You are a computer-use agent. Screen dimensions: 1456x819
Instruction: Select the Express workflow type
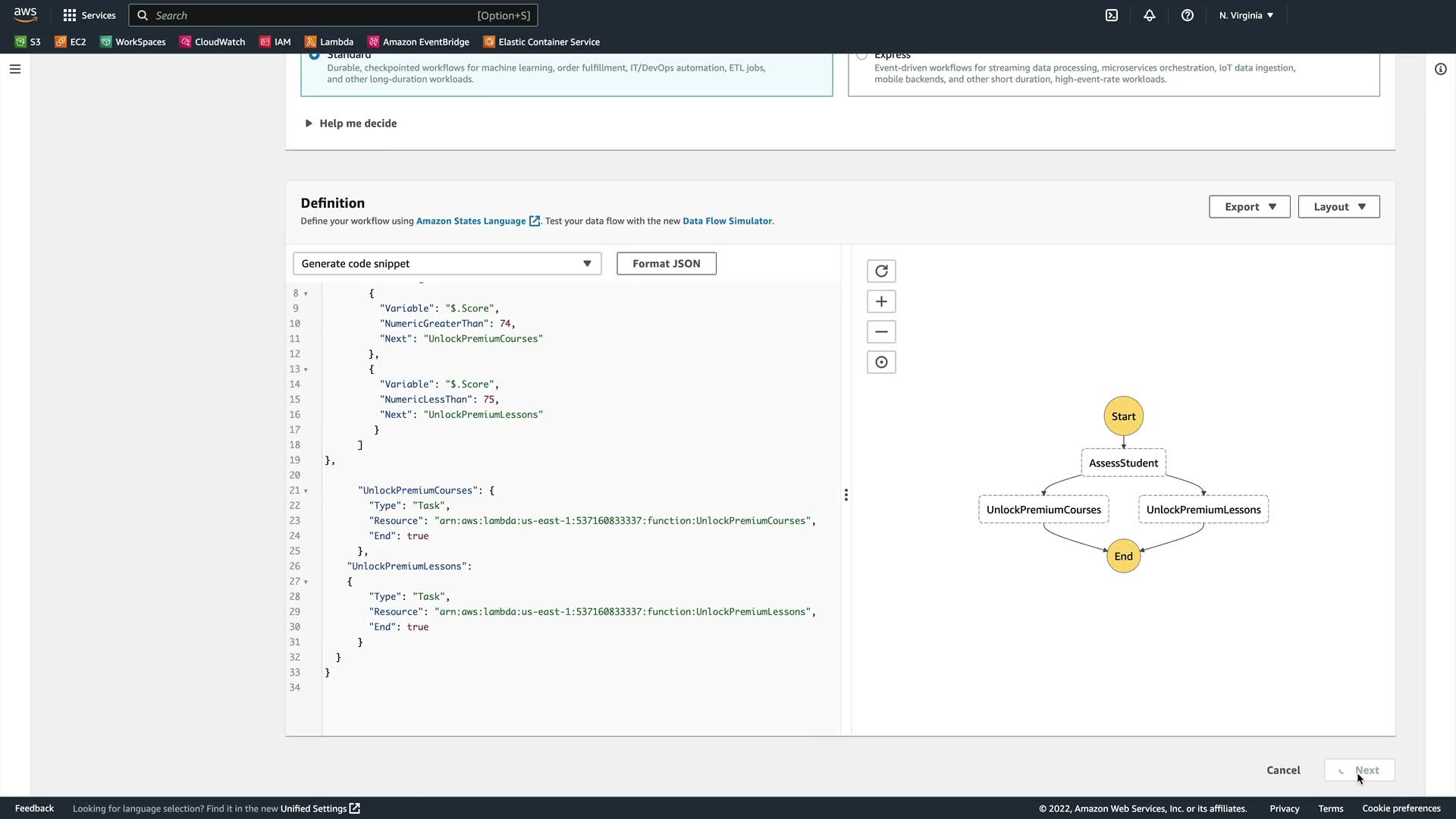[x=861, y=55]
